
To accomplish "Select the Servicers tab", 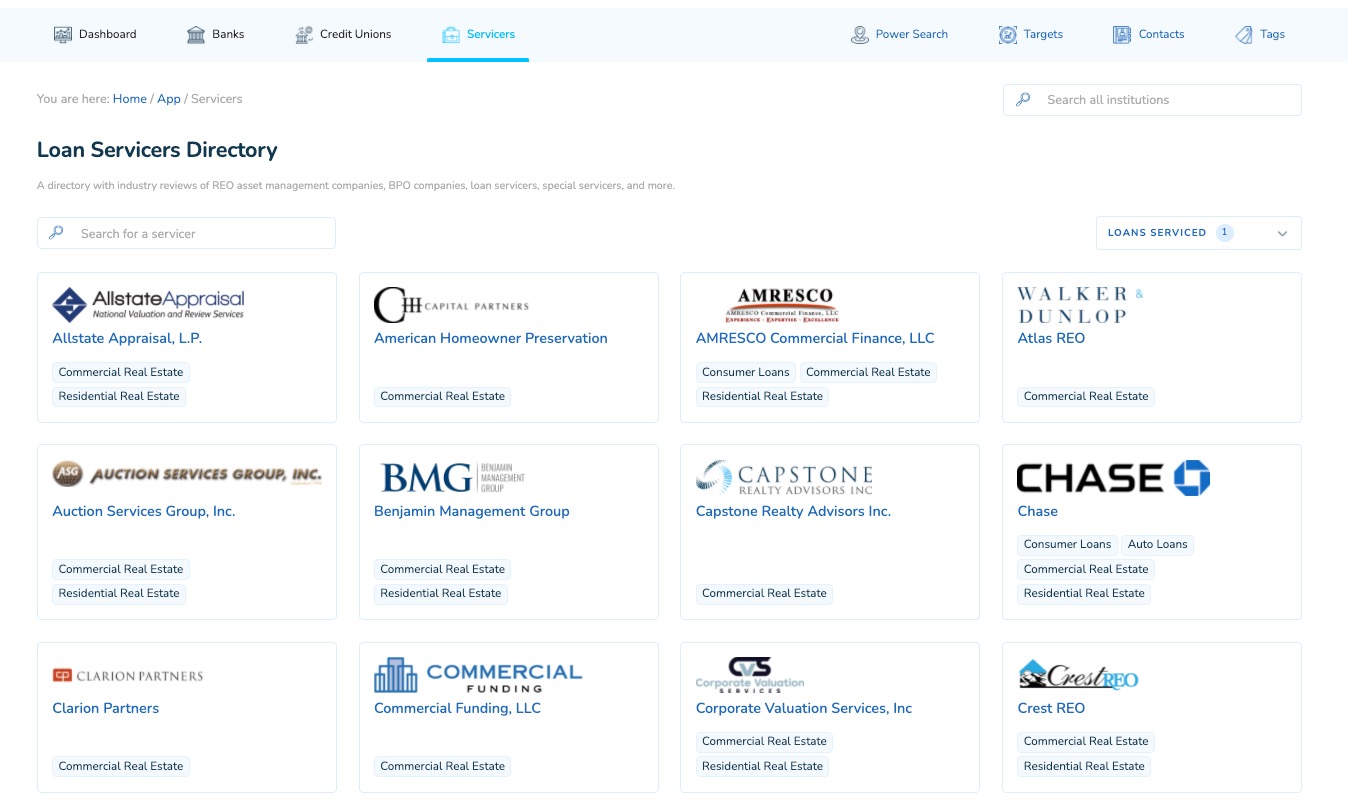I will (x=478, y=34).
